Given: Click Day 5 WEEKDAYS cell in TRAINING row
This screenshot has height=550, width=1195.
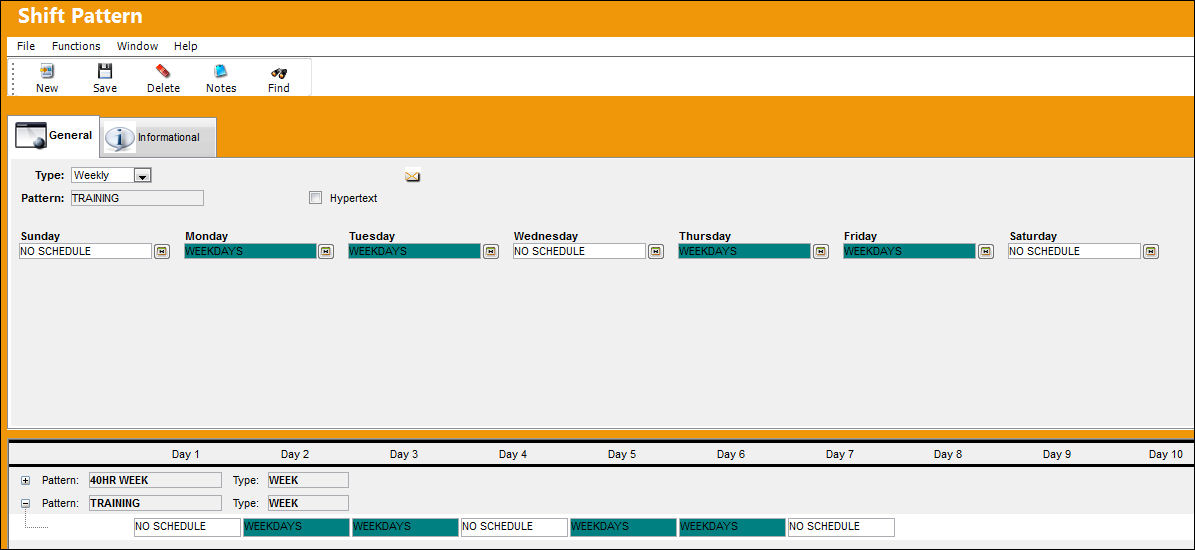Looking at the screenshot, I should [x=623, y=527].
